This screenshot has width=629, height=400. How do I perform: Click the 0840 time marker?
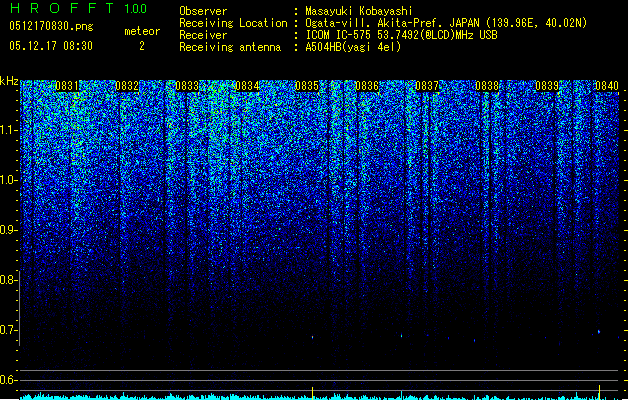[x=607, y=86]
